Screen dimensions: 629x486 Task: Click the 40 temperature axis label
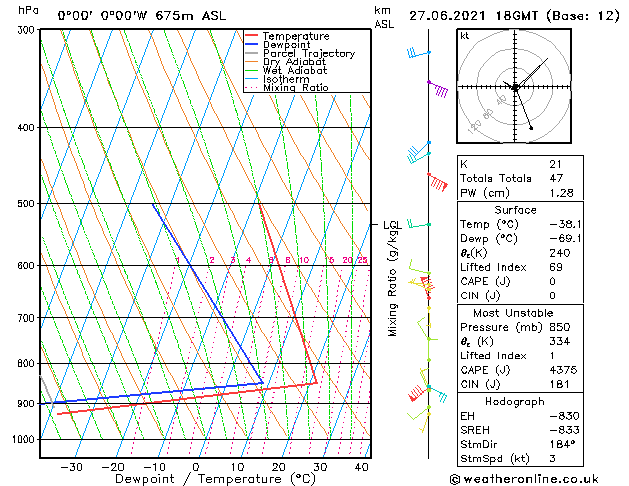click(361, 467)
